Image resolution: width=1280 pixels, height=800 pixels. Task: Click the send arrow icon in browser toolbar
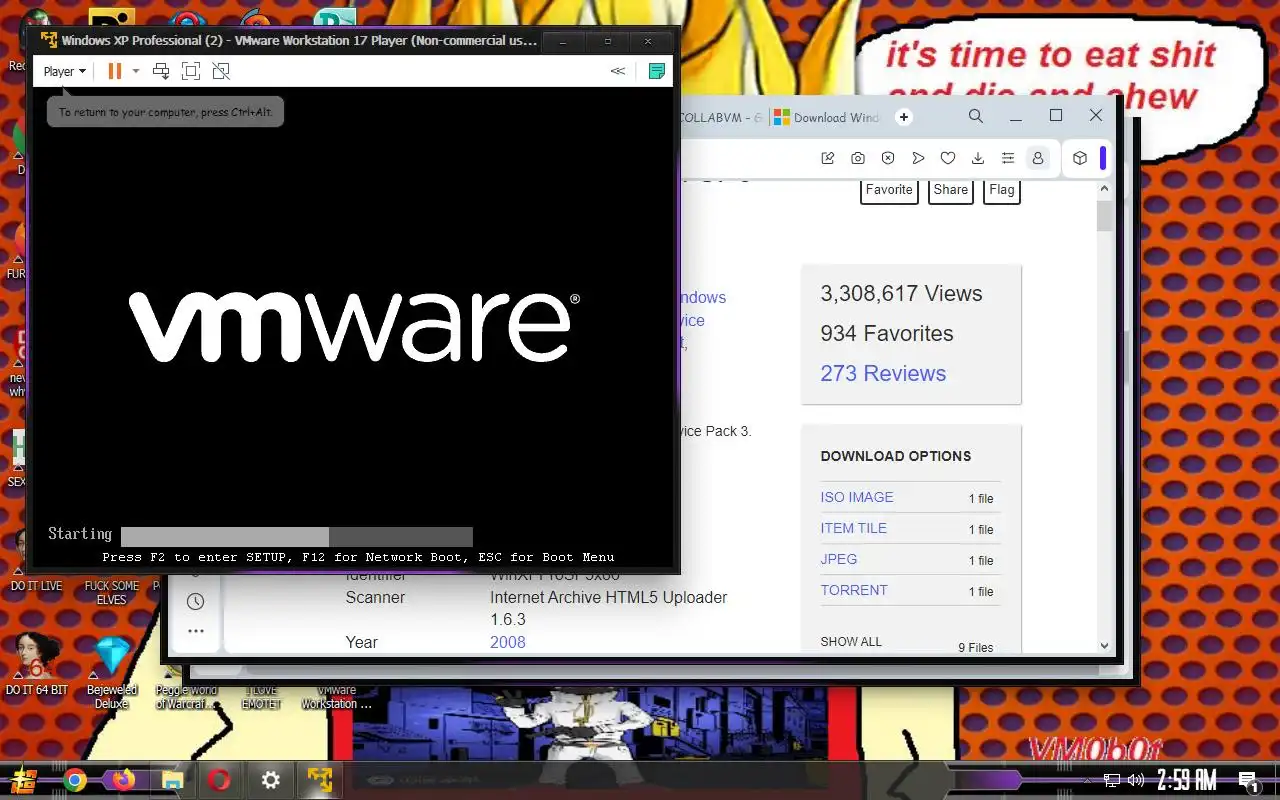coord(918,158)
